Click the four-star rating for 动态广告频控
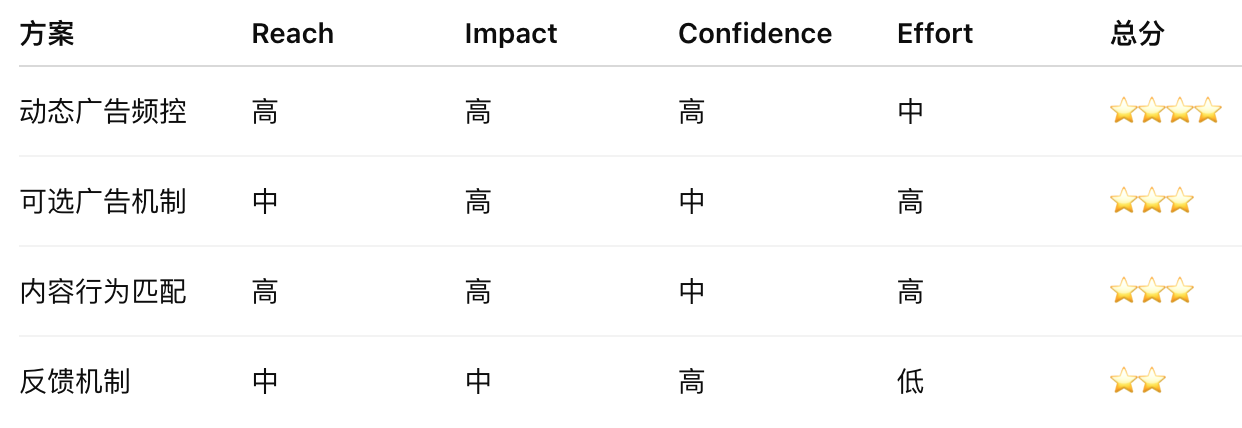 click(x=1166, y=111)
